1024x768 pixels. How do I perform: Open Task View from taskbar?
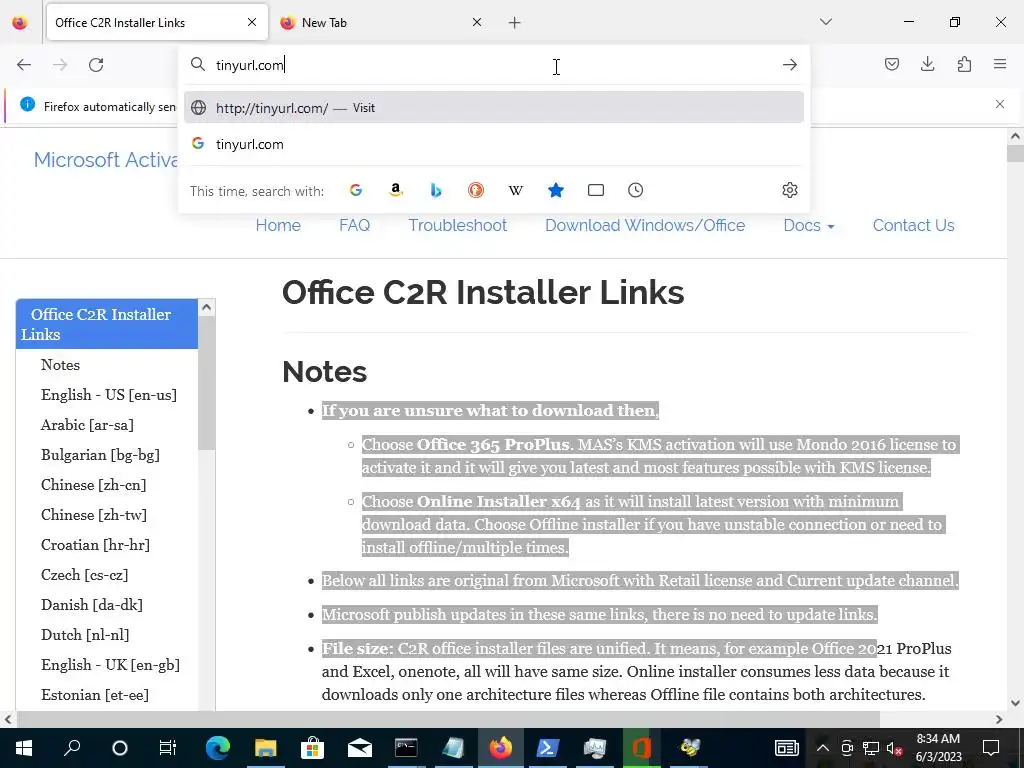[x=168, y=748]
